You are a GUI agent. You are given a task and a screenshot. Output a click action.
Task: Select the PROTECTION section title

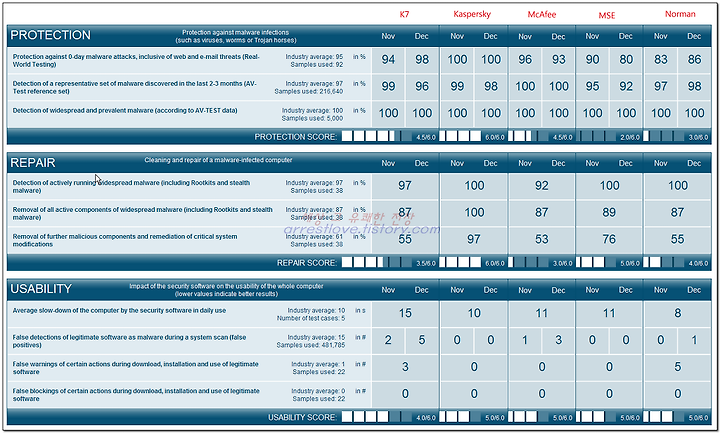coord(51,35)
